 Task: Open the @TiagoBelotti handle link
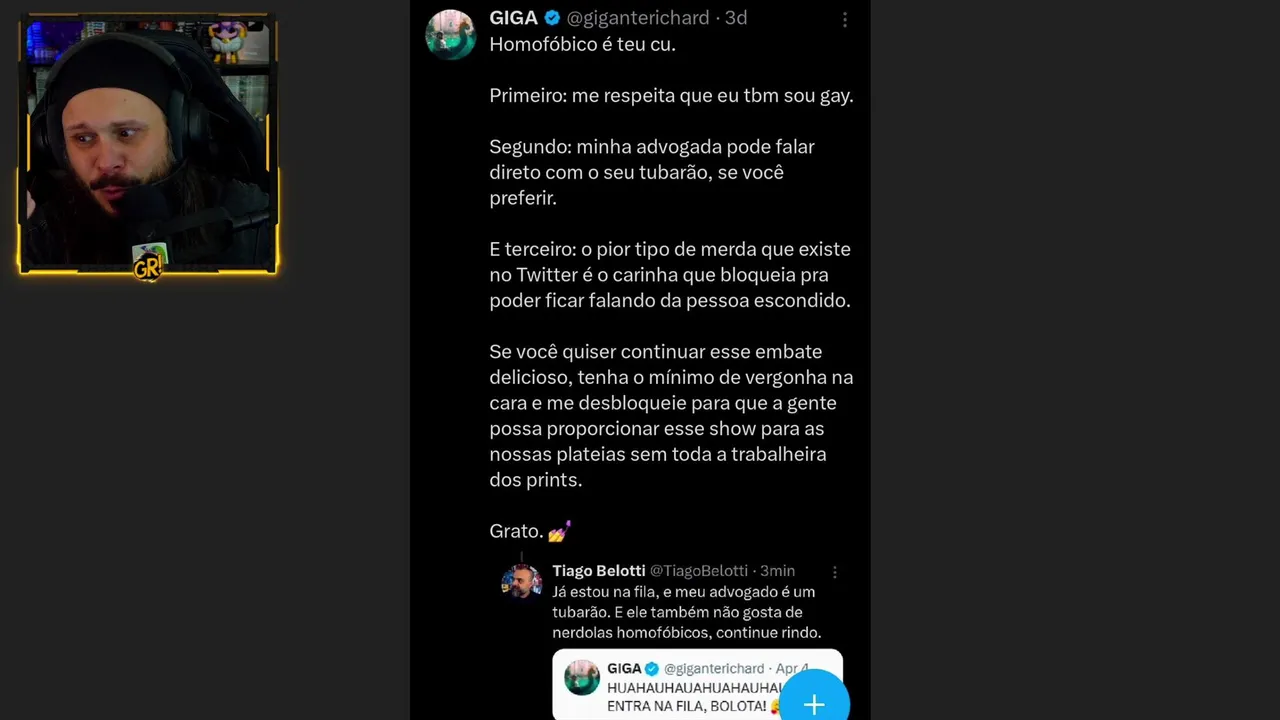(x=699, y=571)
